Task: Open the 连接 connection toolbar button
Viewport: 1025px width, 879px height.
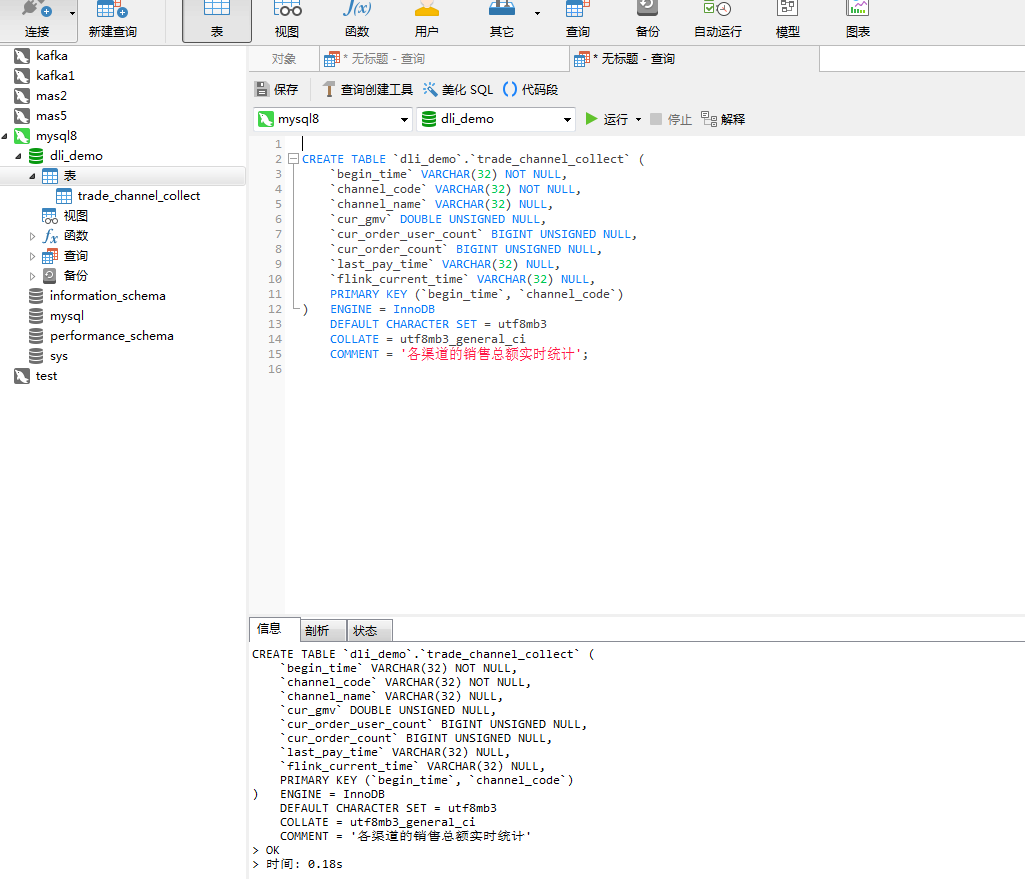Action: [x=37, y=20]
